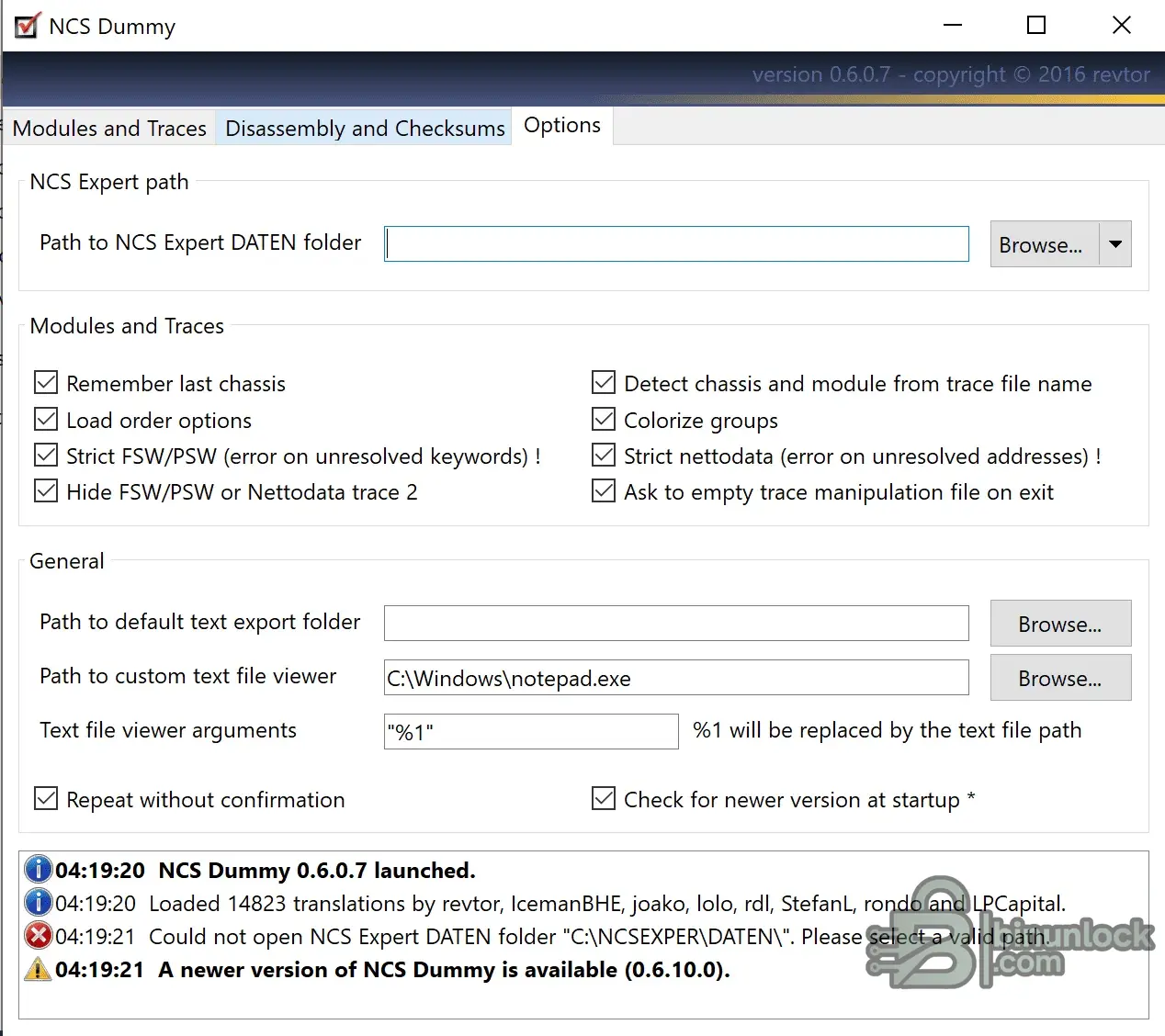
Task: Select log entry about loaded 14823 translations
Action: point(560,903)
